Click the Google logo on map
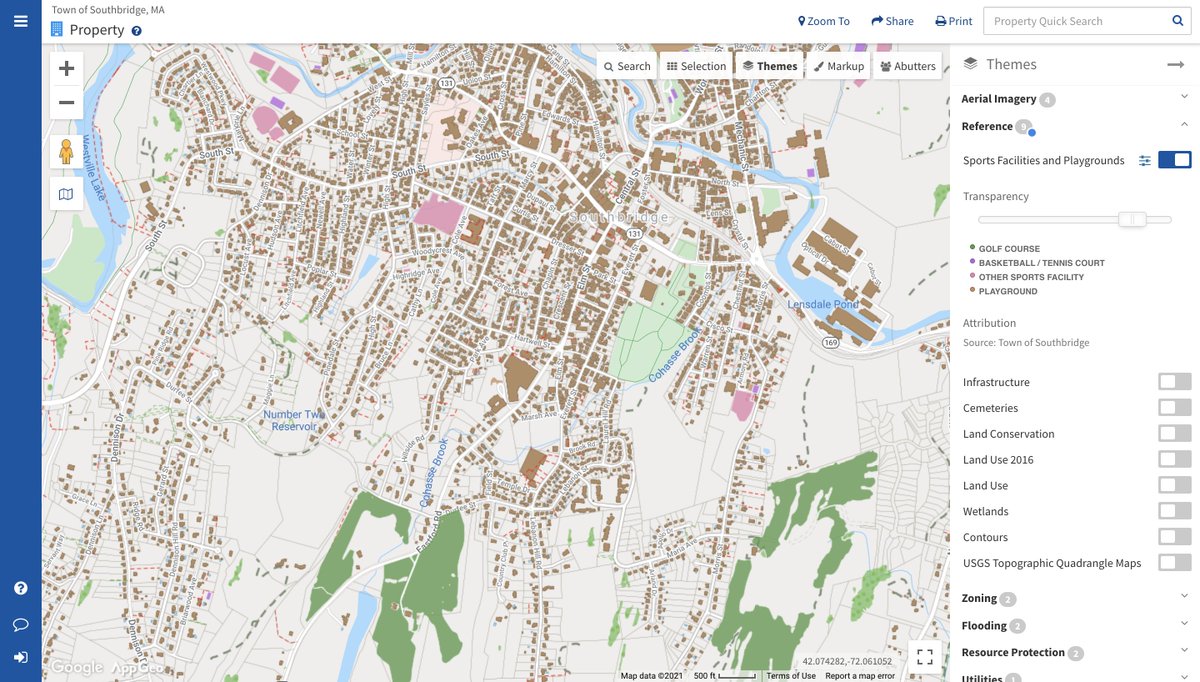 [77, 667]
